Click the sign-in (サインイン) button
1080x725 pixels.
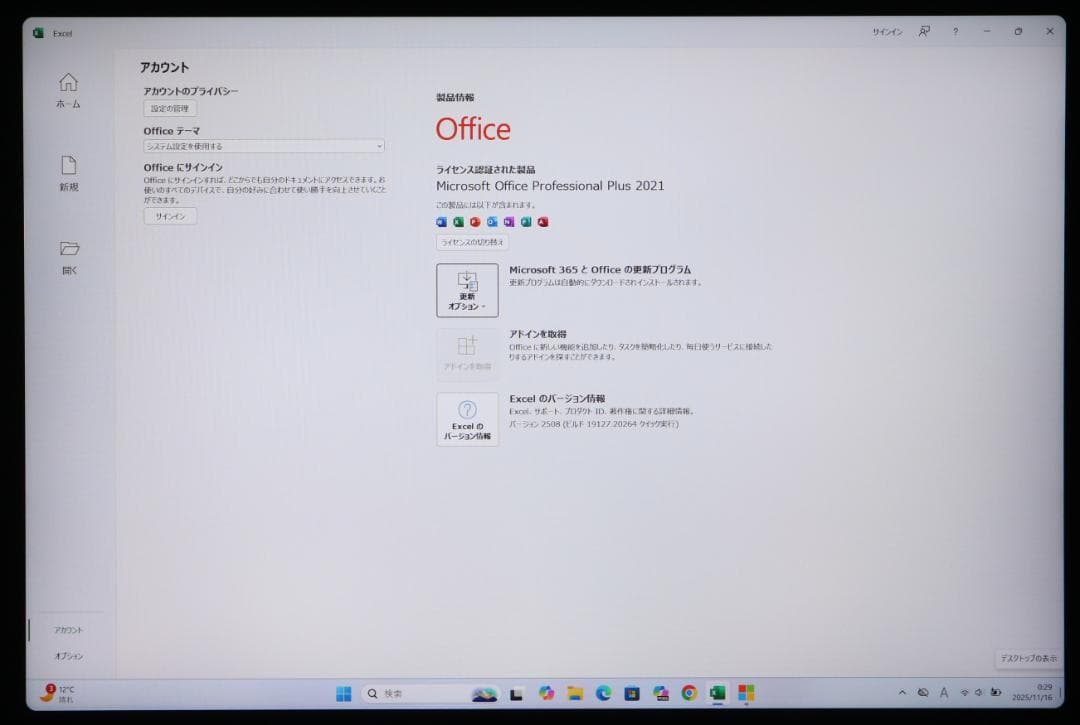170,216
